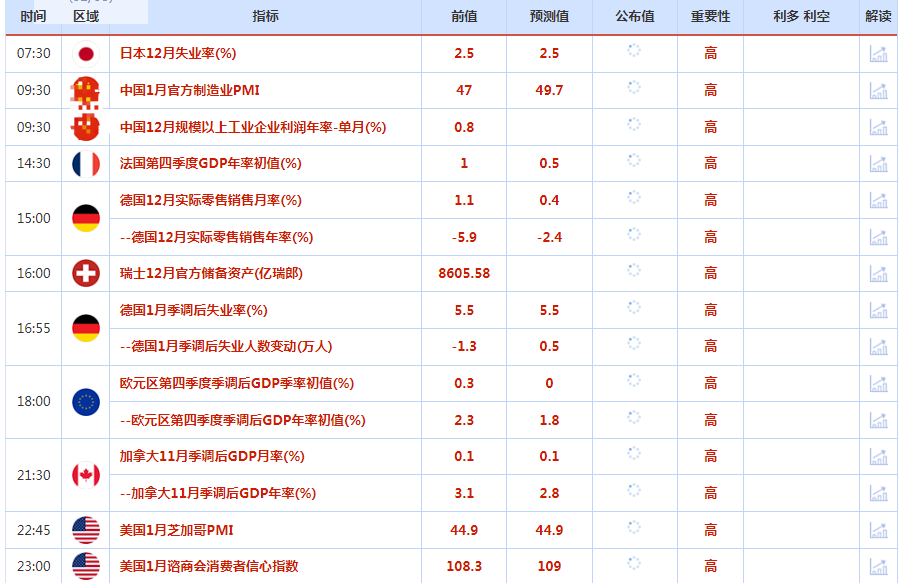Open 德国12月实际零售销售月率 indicator link
Viewport: 910px width, 583px height.
click(x=210, y=200)
